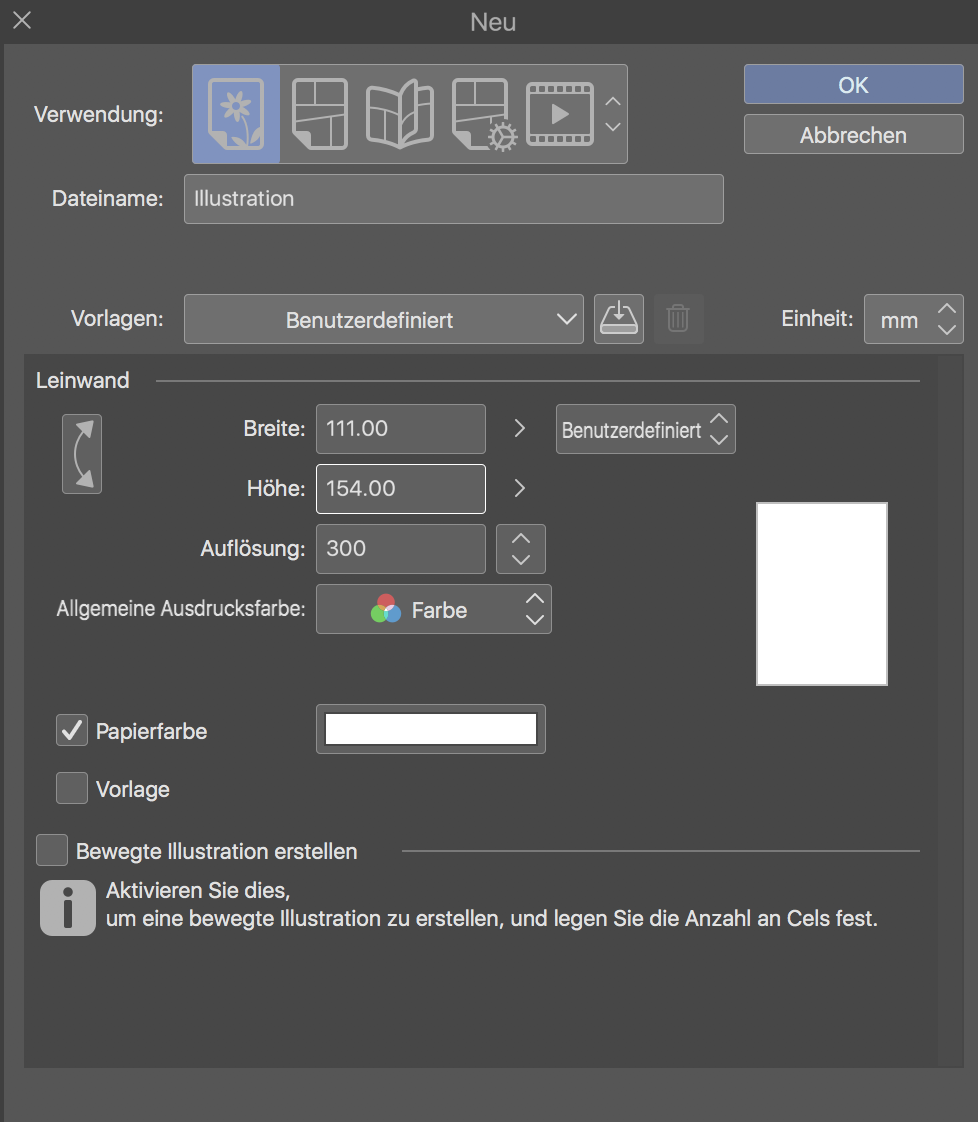Screen dimensions: 978x1122
Task: Click the Dateiname Illustration text field
Action: click(x=454, y=199)
